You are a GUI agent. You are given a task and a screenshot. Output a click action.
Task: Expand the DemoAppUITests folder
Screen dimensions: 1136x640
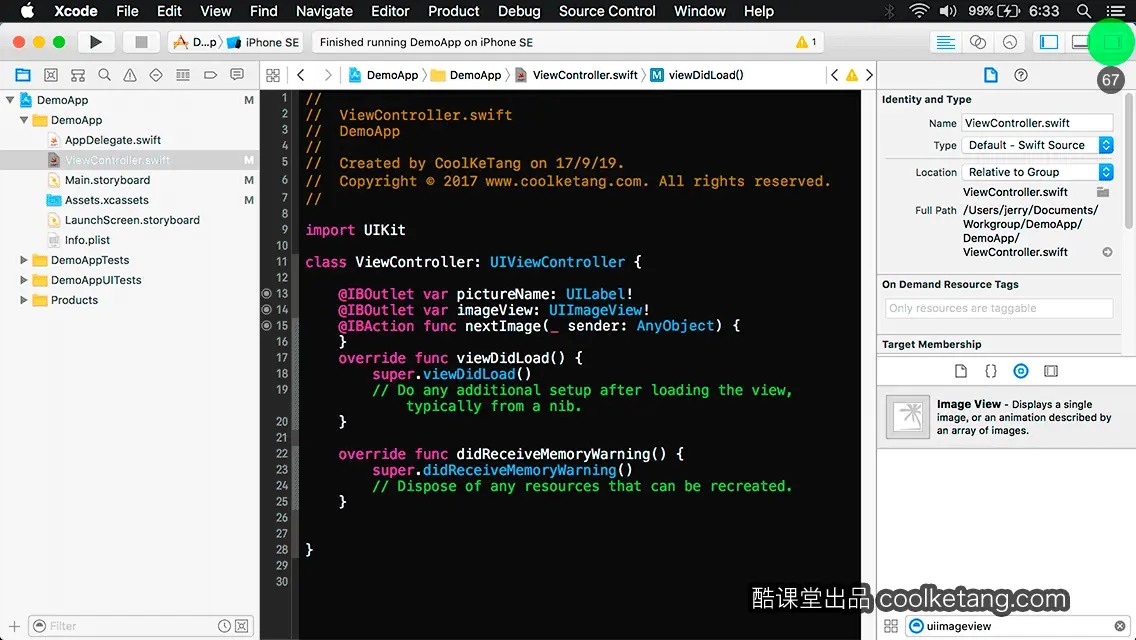click(x=24, y=280)
